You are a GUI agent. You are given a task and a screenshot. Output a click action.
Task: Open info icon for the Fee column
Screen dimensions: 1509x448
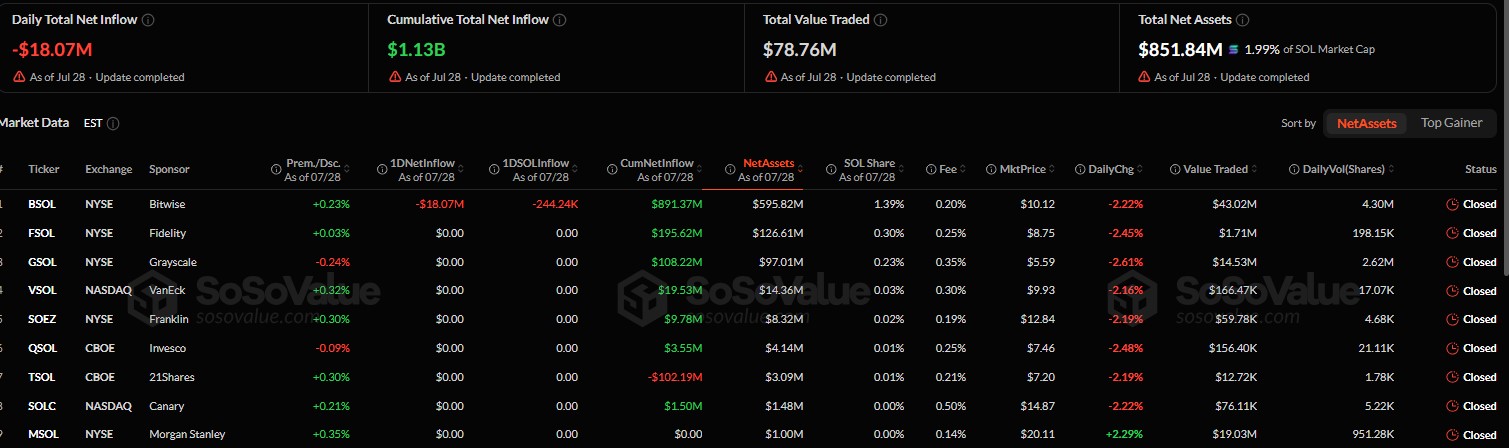931,169
